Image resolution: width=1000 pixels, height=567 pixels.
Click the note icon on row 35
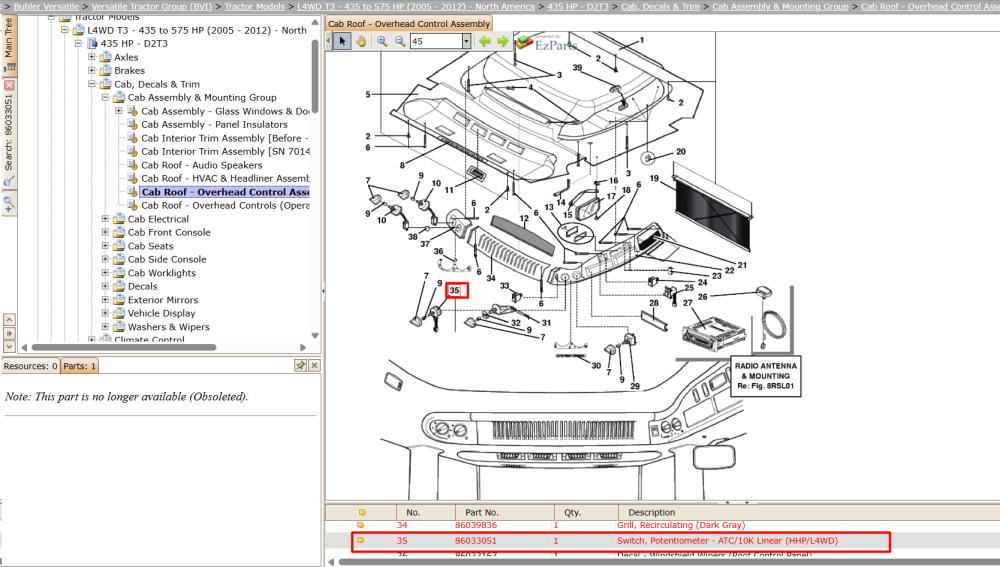tap(361, 540)
